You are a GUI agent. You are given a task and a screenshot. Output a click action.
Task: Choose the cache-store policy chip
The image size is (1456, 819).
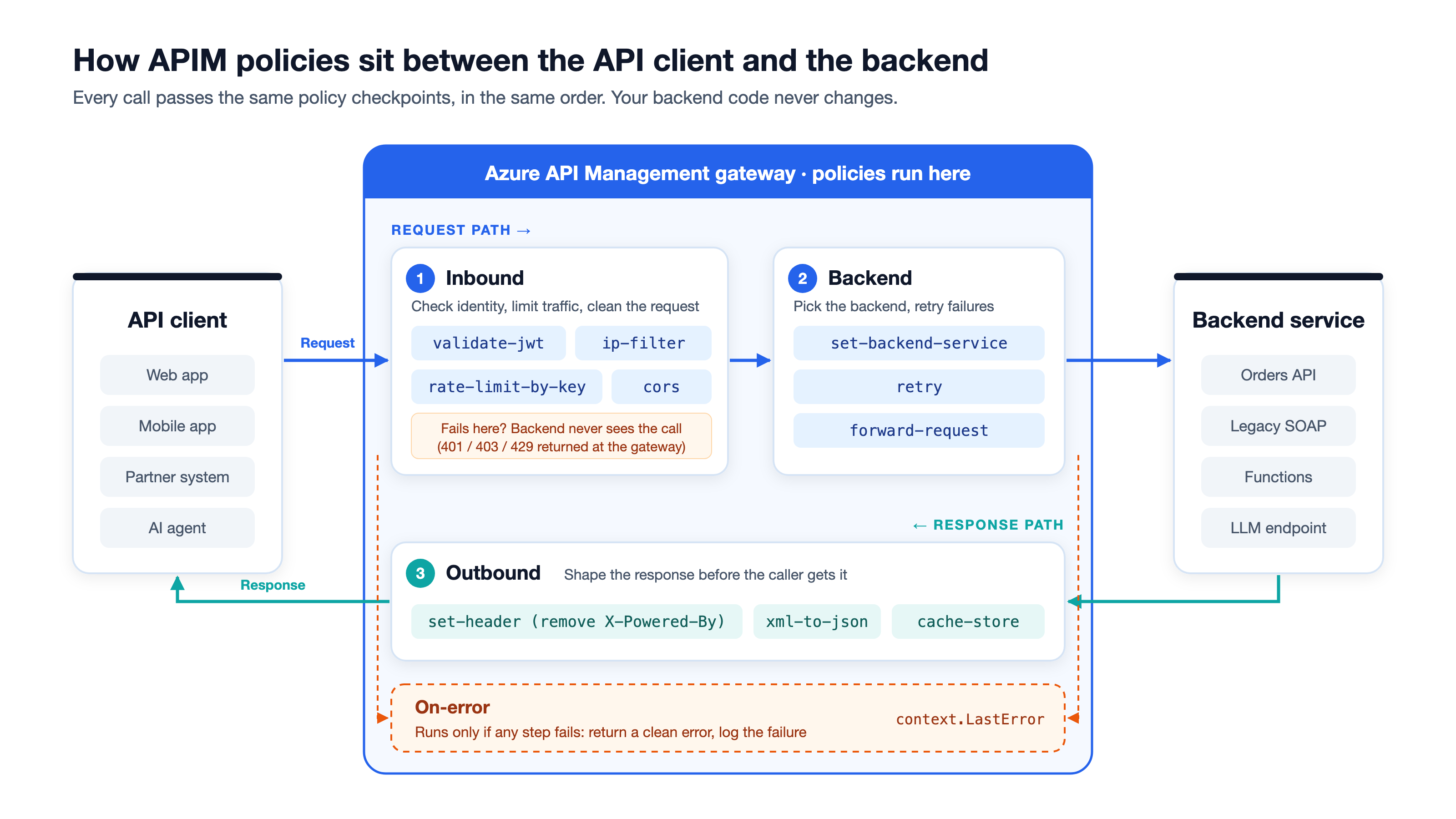(968, 622)
